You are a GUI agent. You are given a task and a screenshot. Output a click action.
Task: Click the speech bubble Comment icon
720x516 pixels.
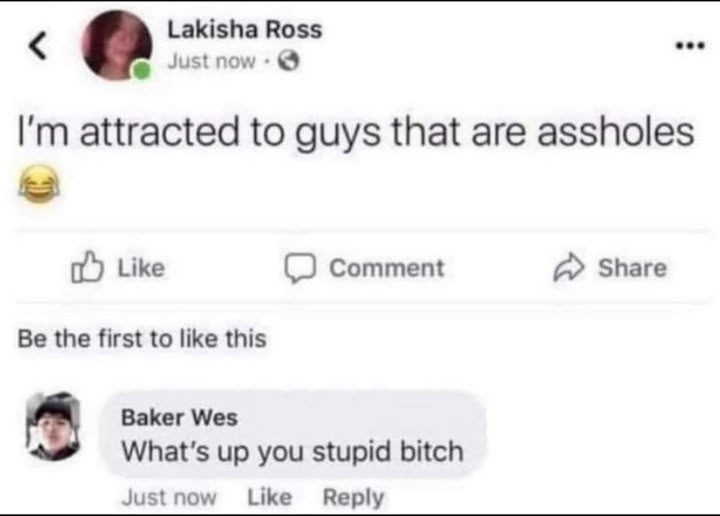[x=299, y=268]
